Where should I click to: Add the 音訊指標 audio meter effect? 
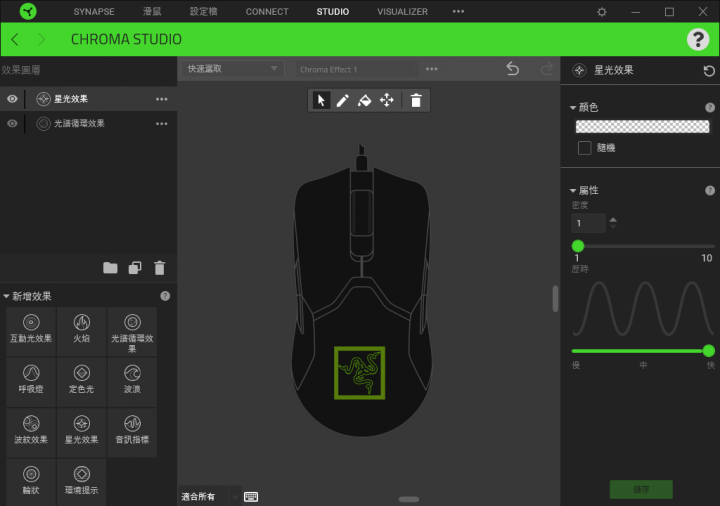132,432
